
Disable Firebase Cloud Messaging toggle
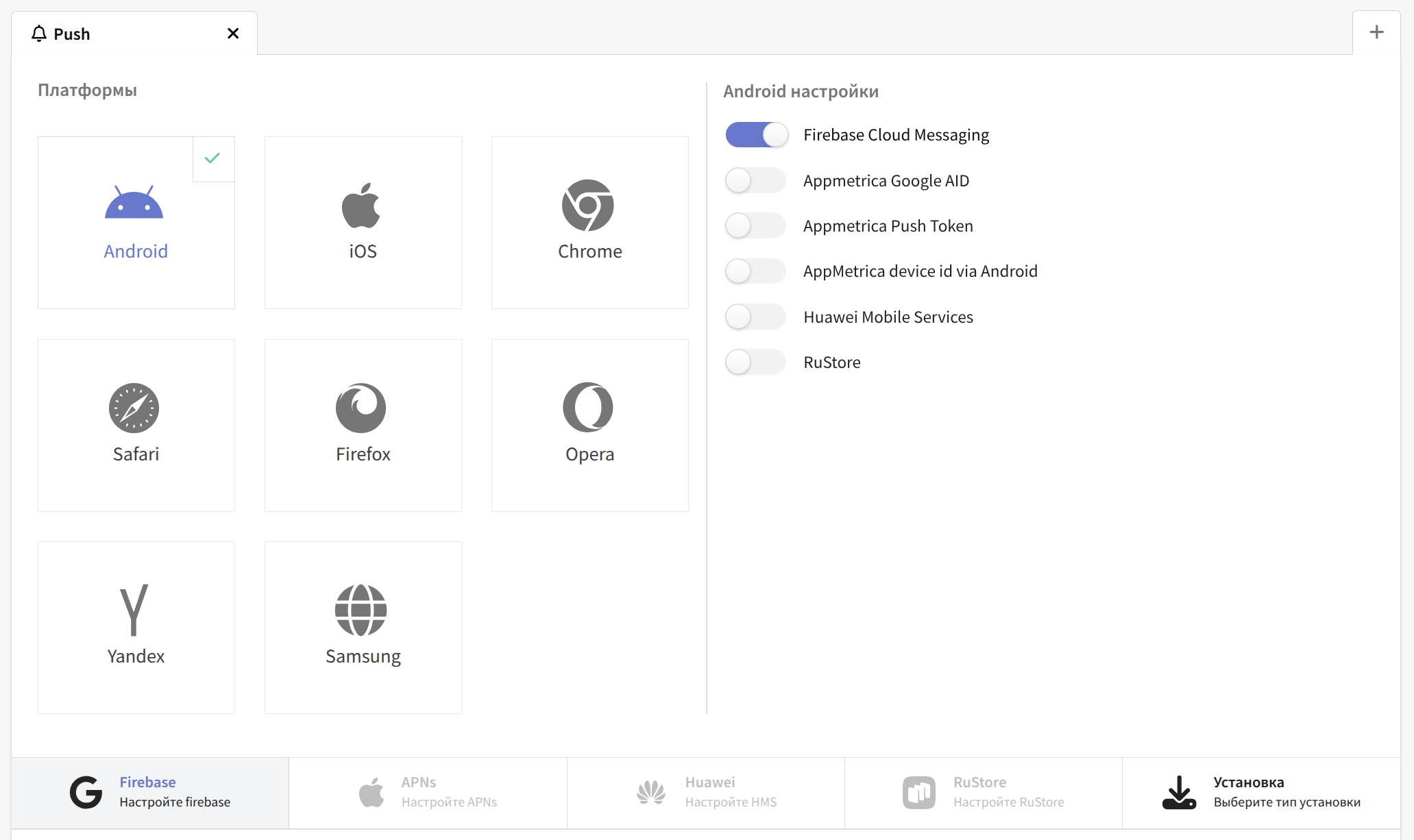pos(756,135)
